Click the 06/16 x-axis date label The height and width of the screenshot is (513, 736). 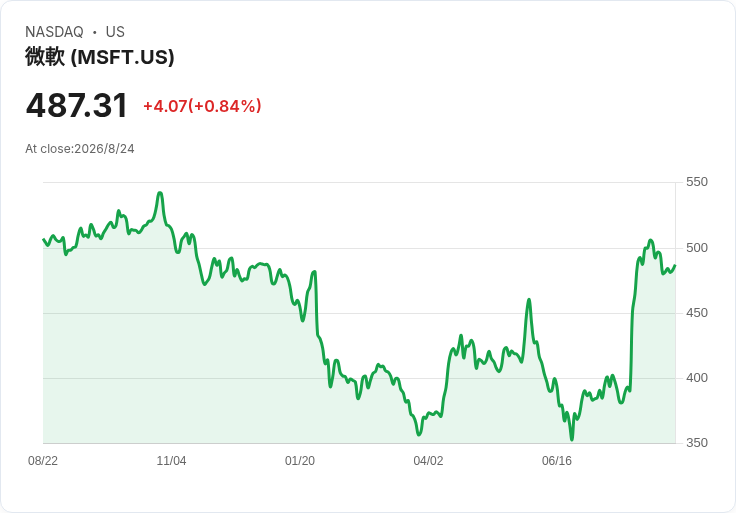557,461
